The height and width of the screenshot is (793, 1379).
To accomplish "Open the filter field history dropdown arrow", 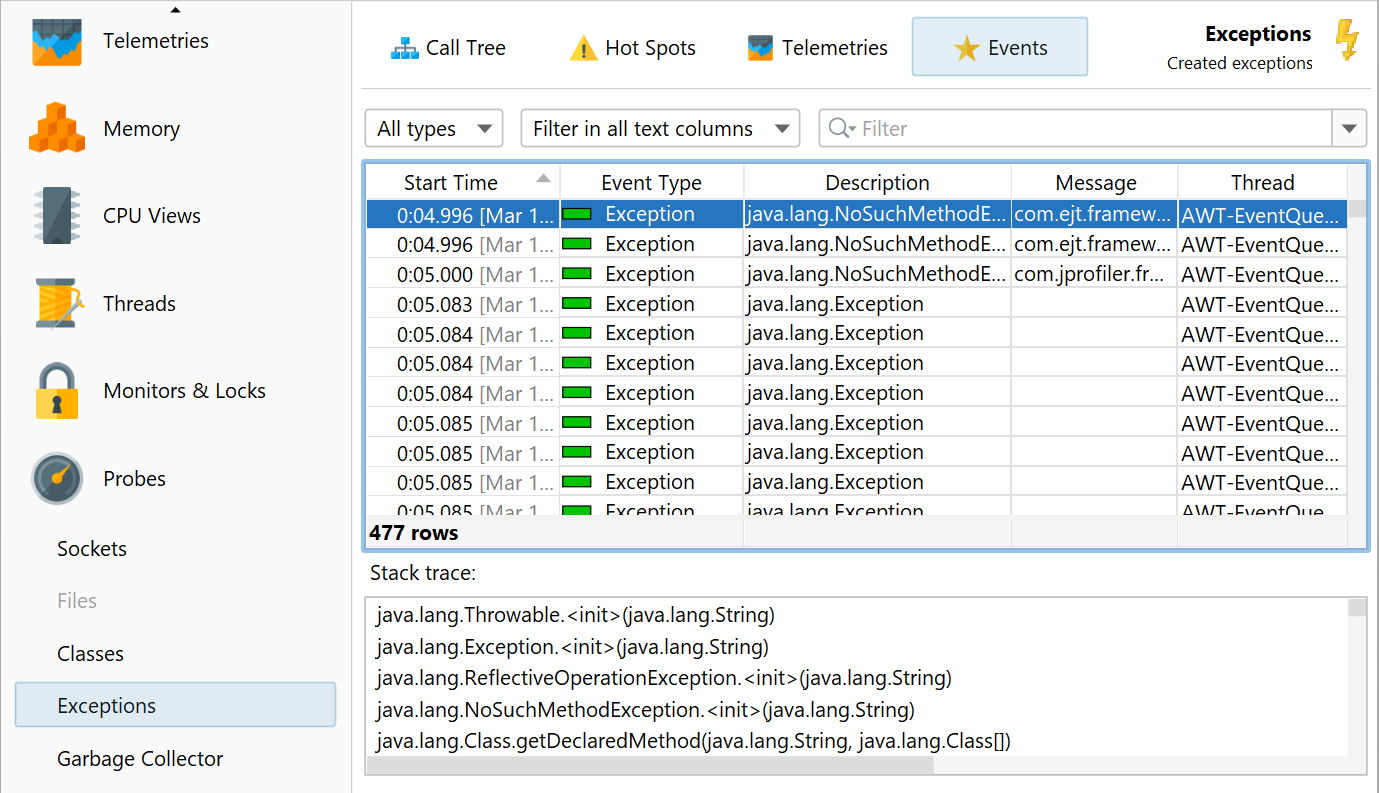I will pos(1349,129).
